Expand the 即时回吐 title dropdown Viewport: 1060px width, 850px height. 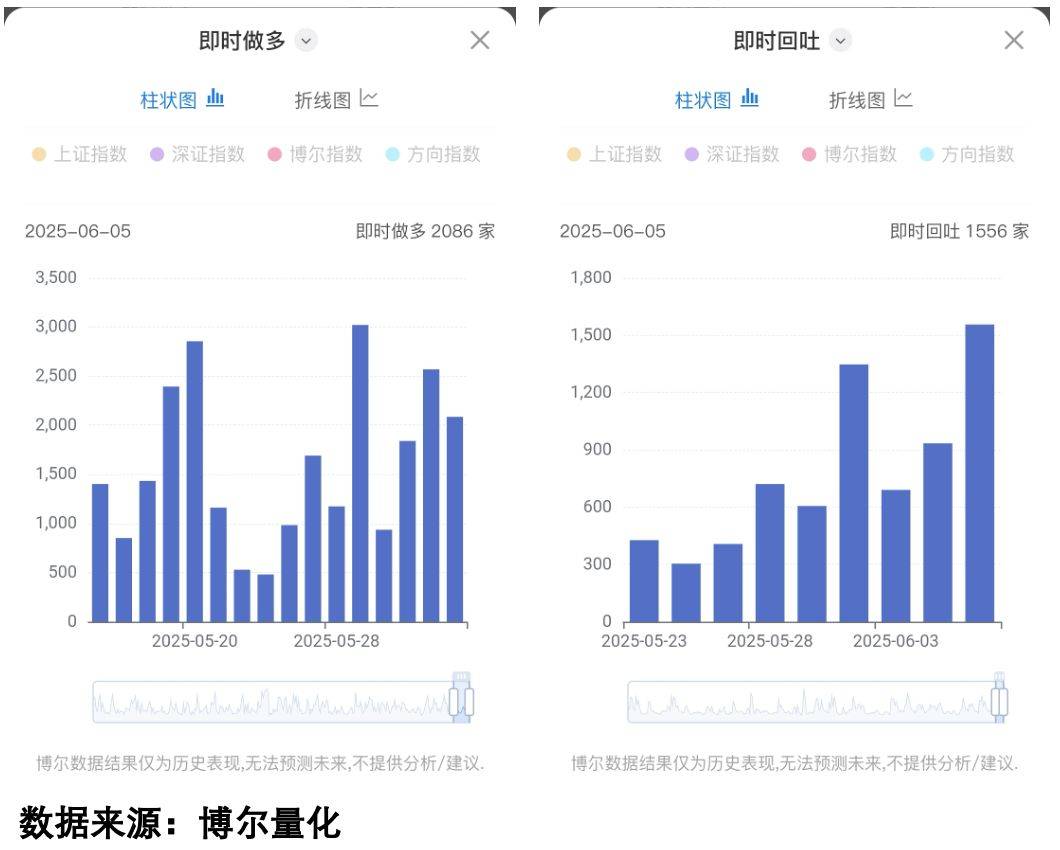point(841,41)
